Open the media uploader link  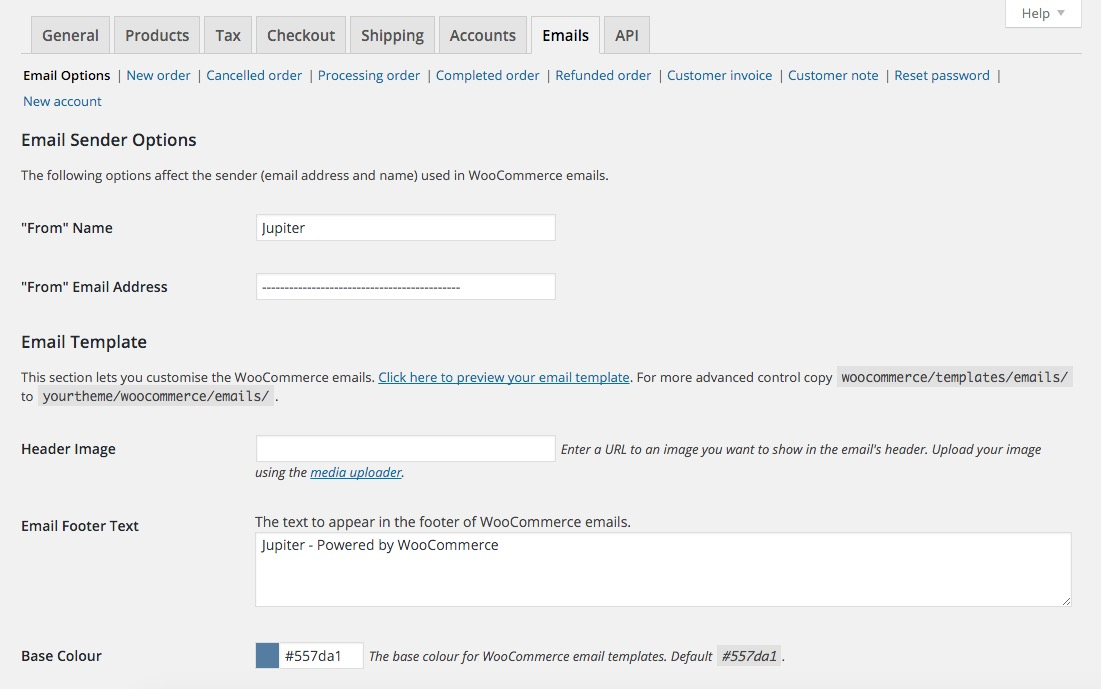tap(356, 472)
